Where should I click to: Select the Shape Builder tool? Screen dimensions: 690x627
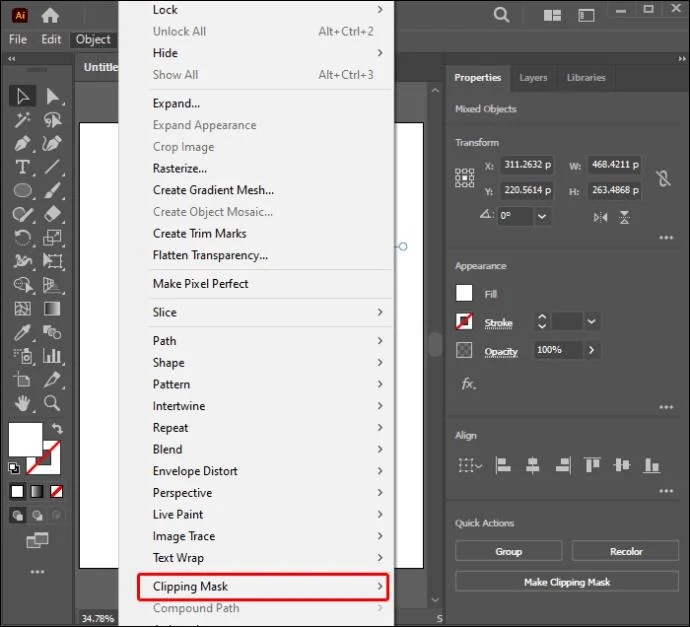click(x=22, y=285)
